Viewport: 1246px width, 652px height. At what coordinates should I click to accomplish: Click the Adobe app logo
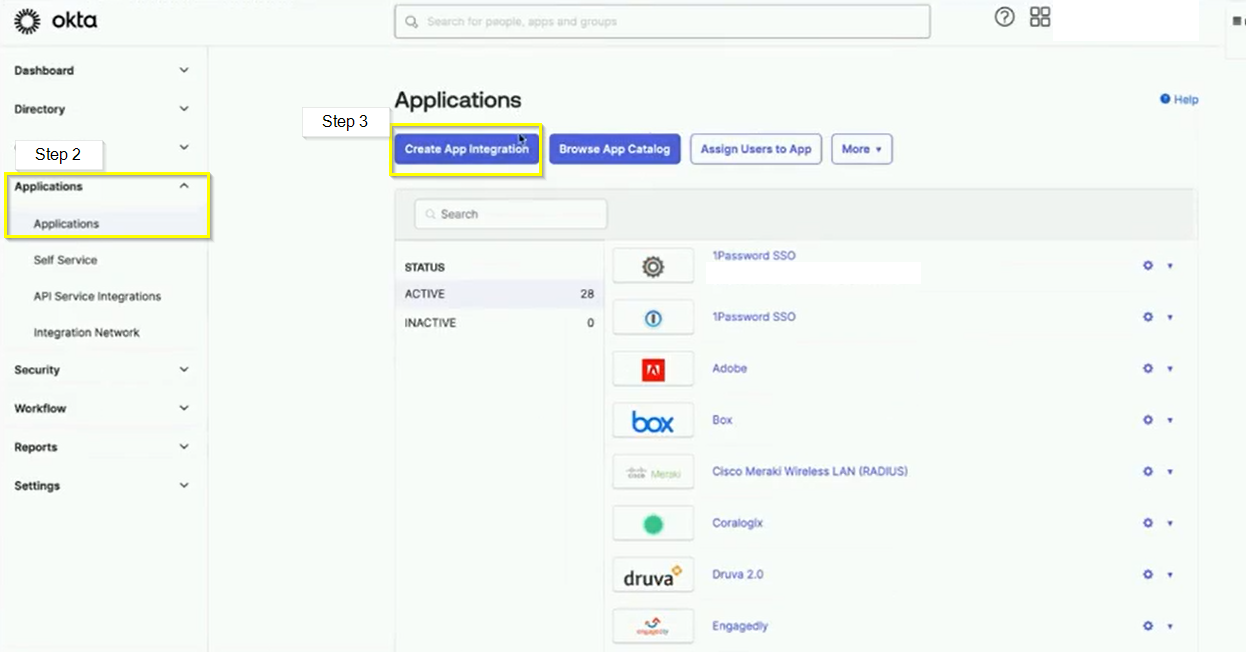653,369
